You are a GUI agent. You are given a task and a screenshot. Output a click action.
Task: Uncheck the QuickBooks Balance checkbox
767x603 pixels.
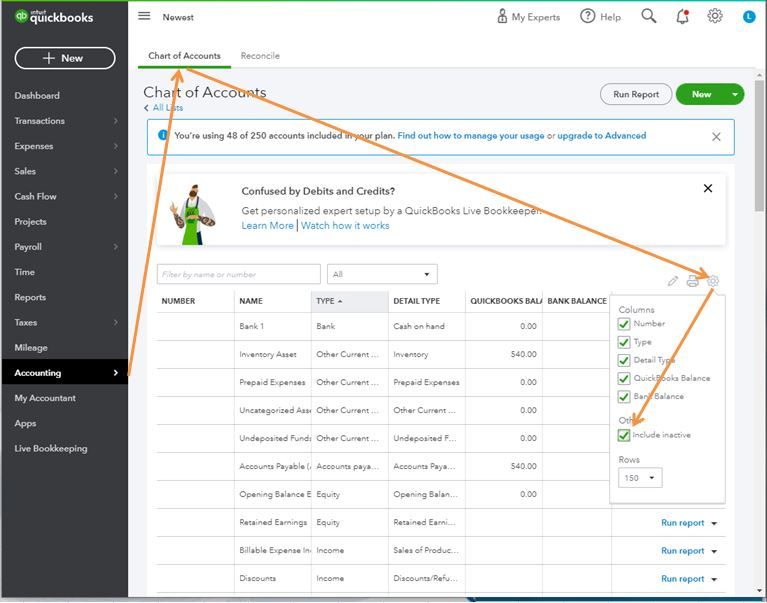624,379
